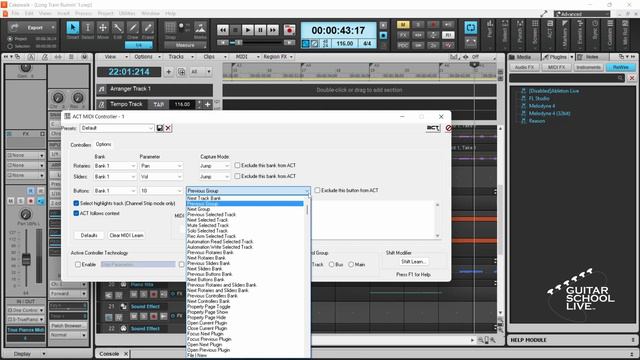640x360 pixels.
Task: Click the transport Rewind button
Action: (222, 30)
